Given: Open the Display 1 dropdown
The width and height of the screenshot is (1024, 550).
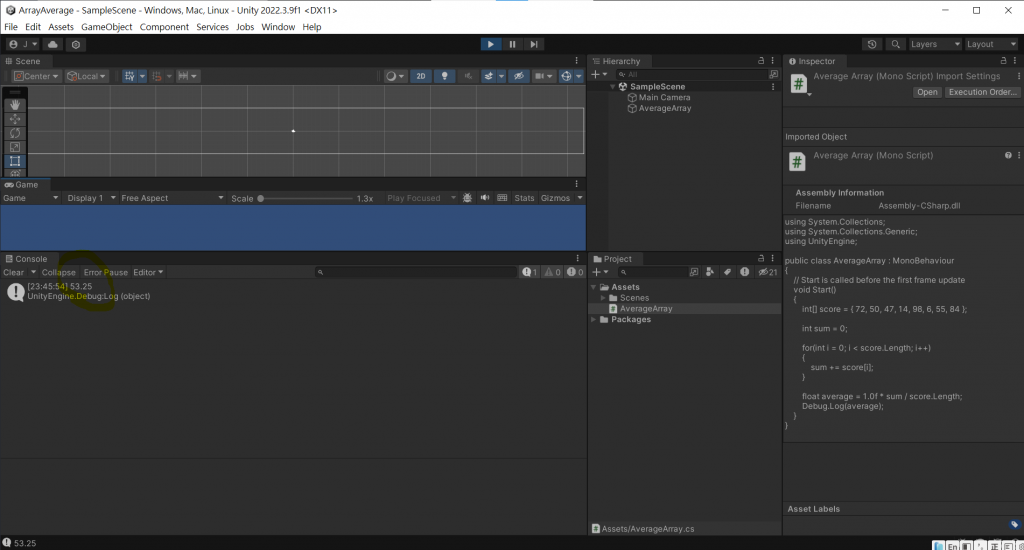Looking at the screenshot, I should [91, 198].
